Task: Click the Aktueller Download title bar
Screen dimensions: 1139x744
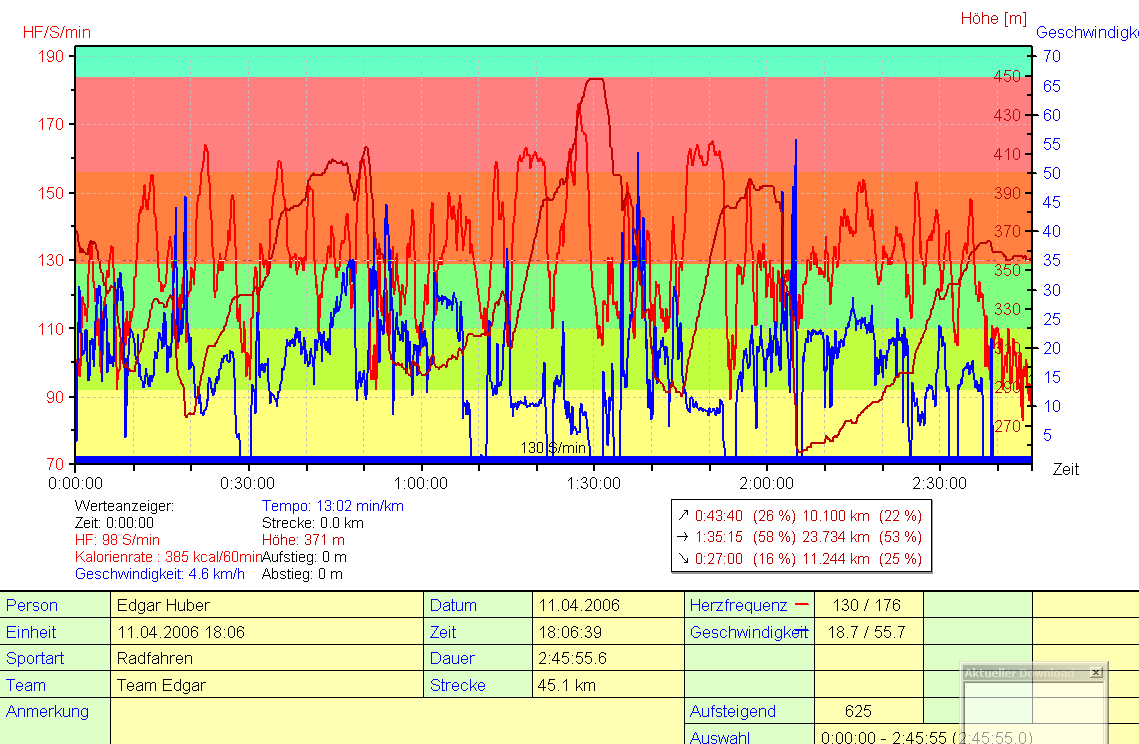Action: coord(1022,673)
